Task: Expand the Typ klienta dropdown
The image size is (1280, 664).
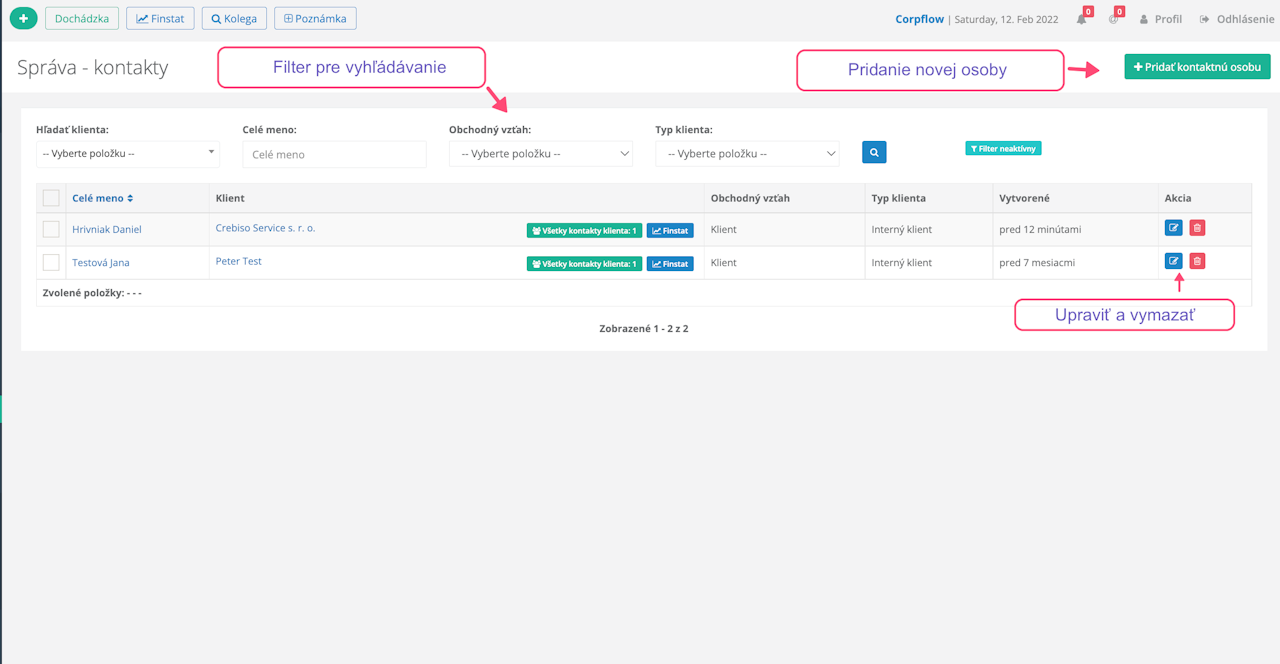Action: [x=747, y=154]
